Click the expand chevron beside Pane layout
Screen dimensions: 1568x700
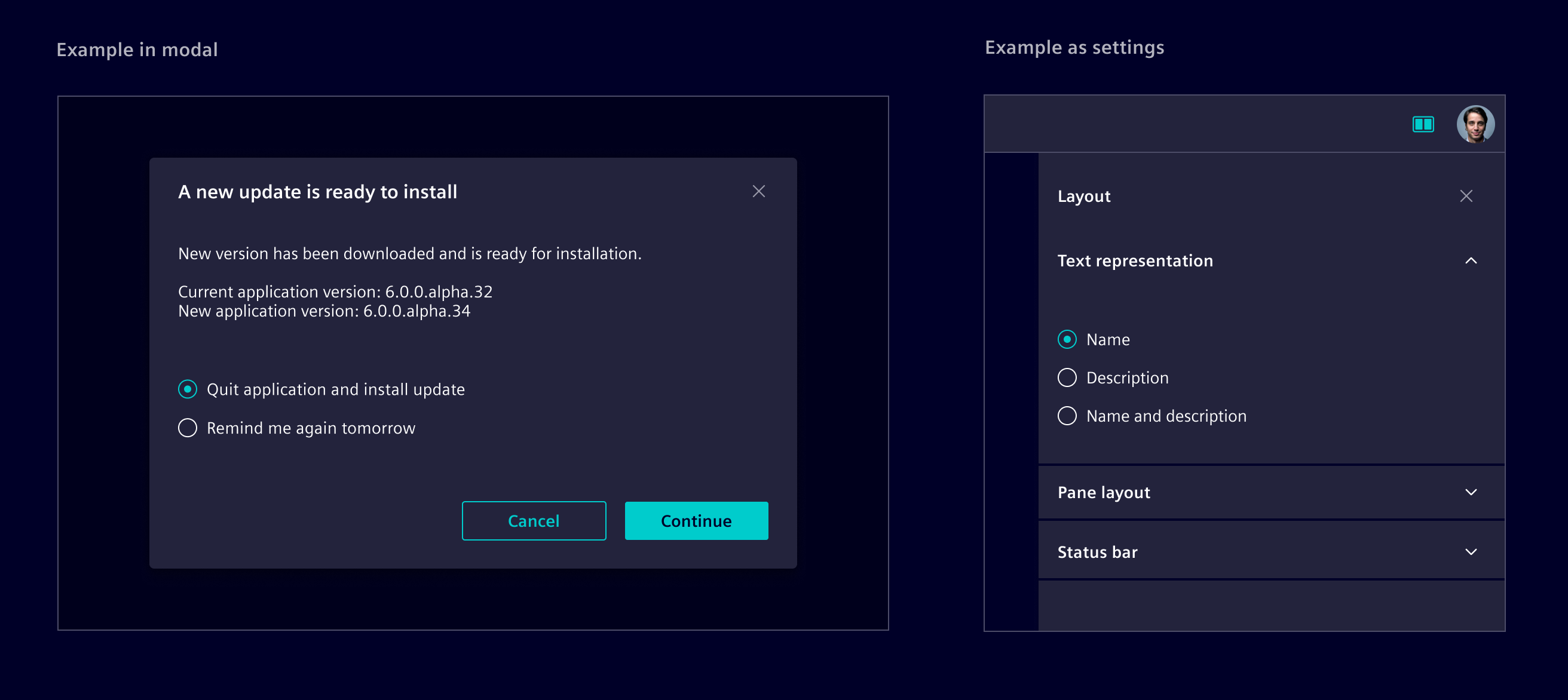coord(1472,492)
